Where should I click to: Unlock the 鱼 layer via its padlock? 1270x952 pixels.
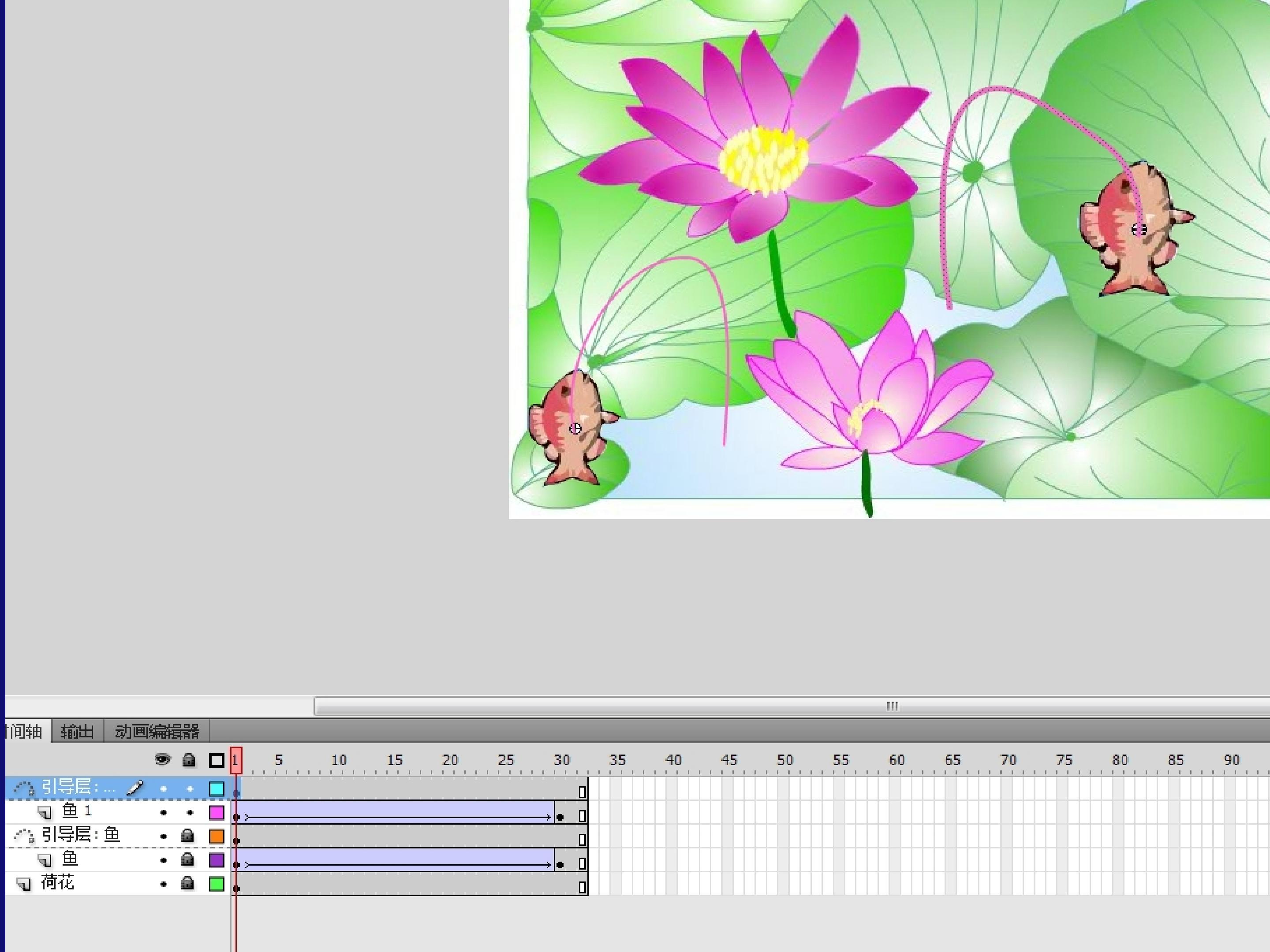[187, 859]
